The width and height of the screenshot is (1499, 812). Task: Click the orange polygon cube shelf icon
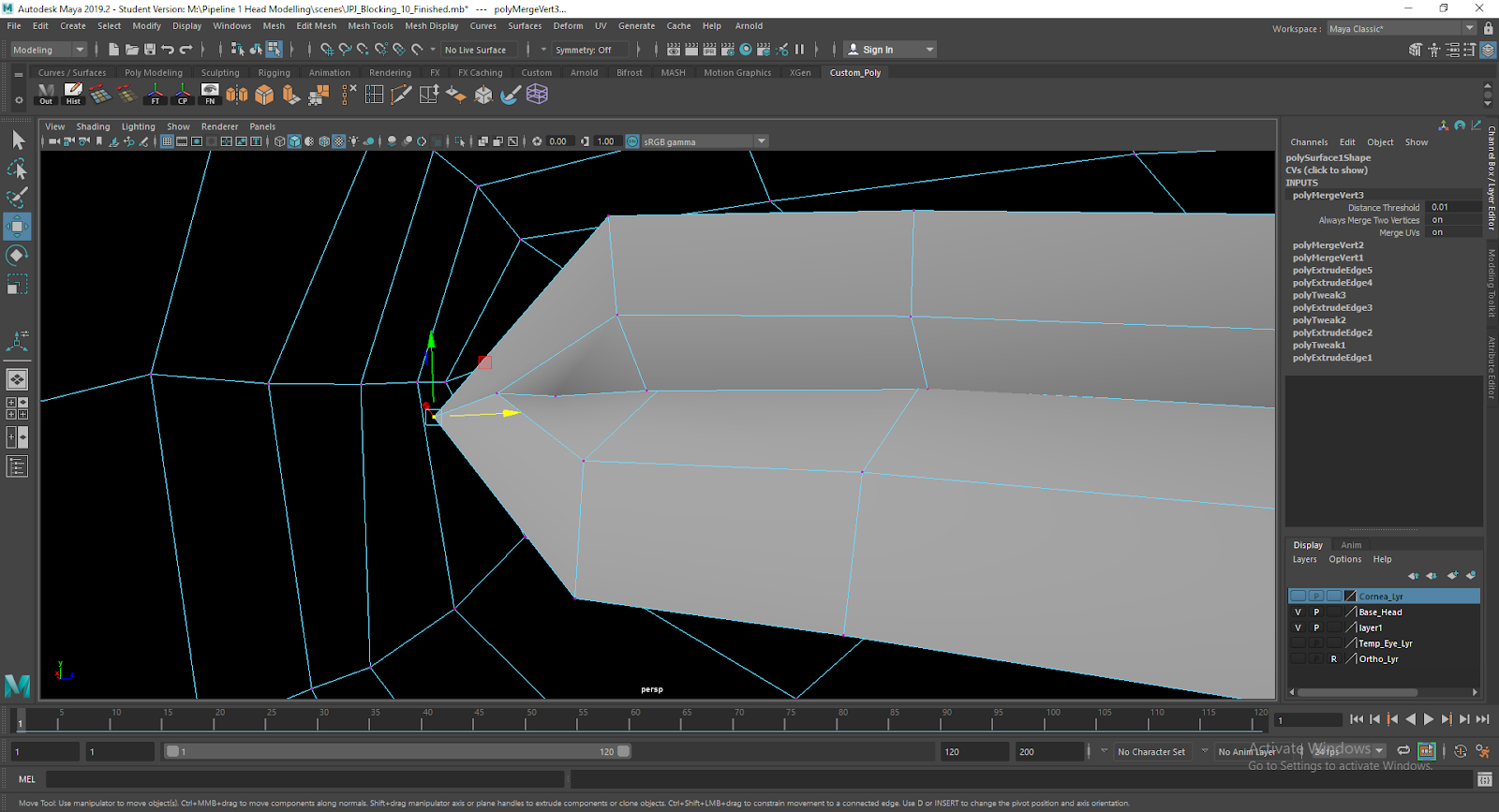coord(264,95)
